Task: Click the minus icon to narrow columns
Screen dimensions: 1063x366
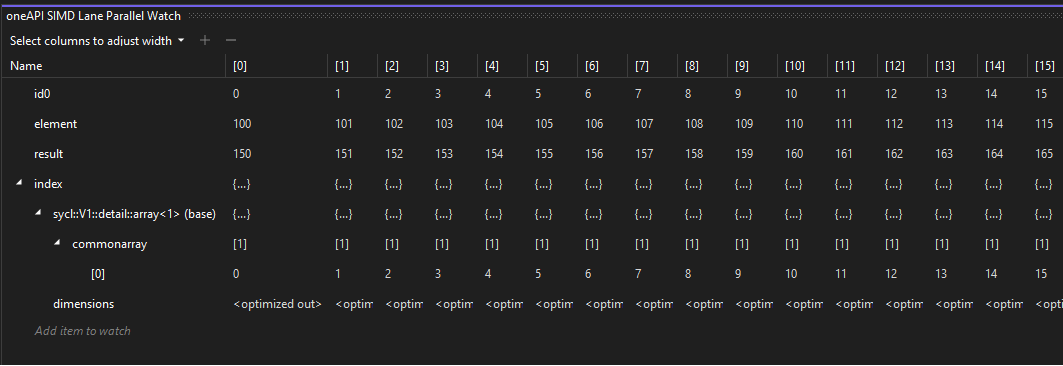Action: (230, 41)
